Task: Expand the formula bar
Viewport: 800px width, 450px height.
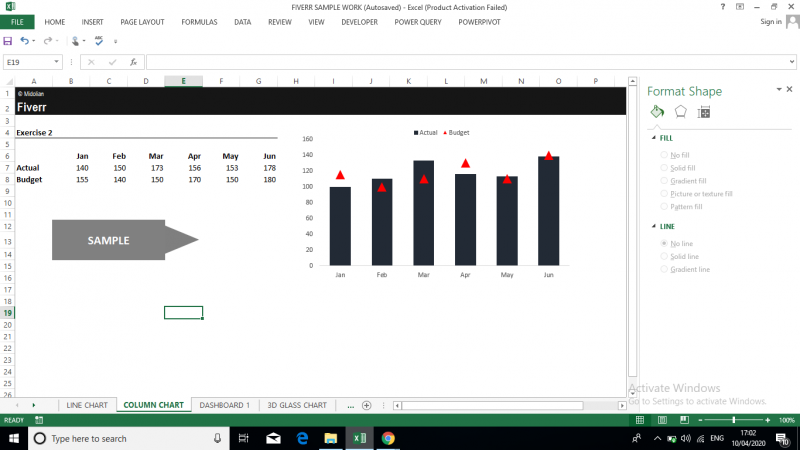Action: [791, 62]
